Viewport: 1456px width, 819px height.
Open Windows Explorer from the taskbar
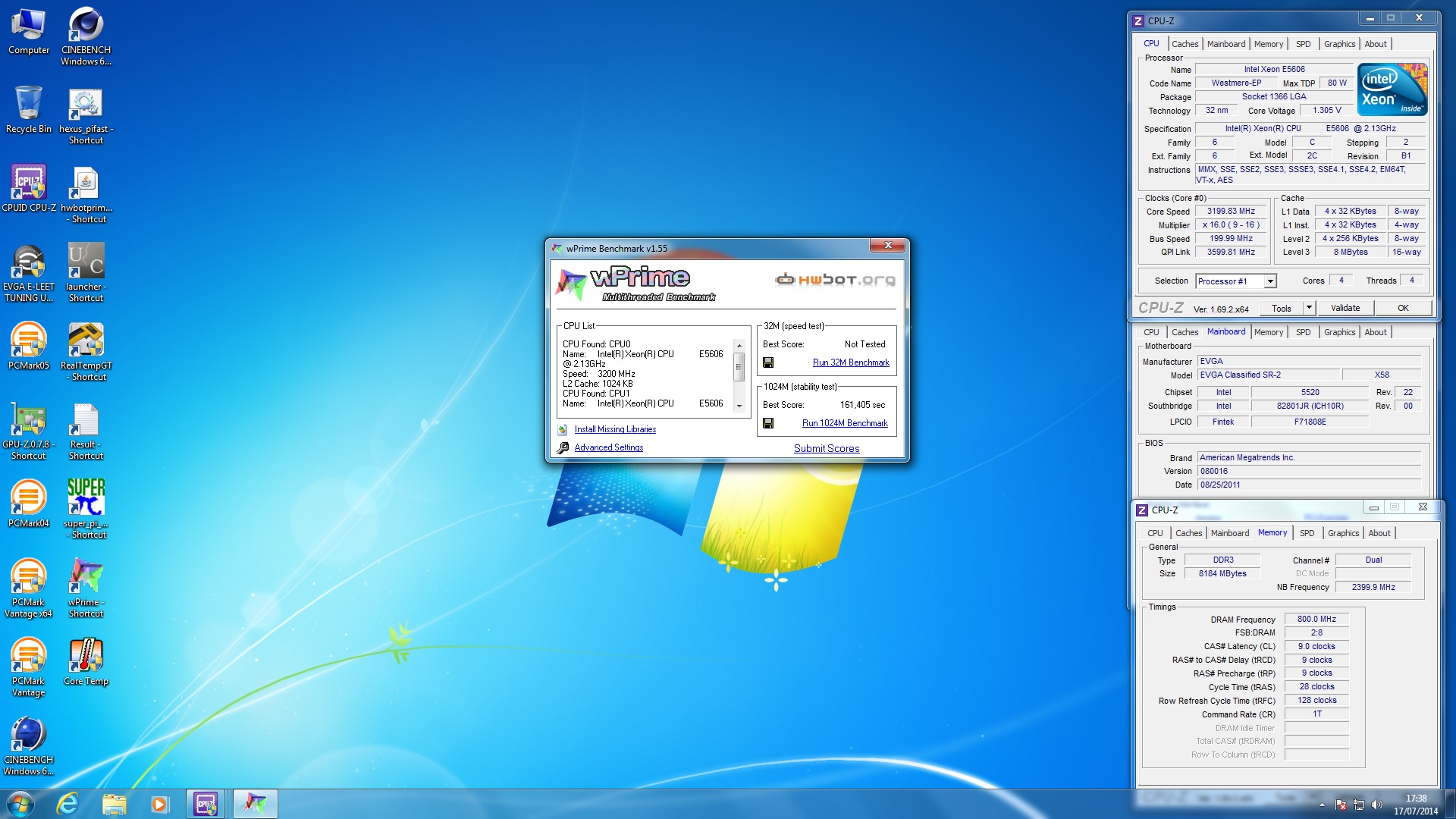click(x=114, y=804)
